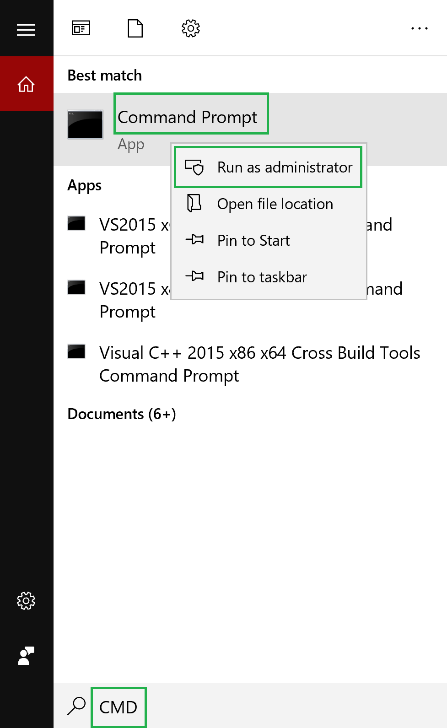Select Pin to taskbar from context menu

pyautogui.click(x=268, y=277)
